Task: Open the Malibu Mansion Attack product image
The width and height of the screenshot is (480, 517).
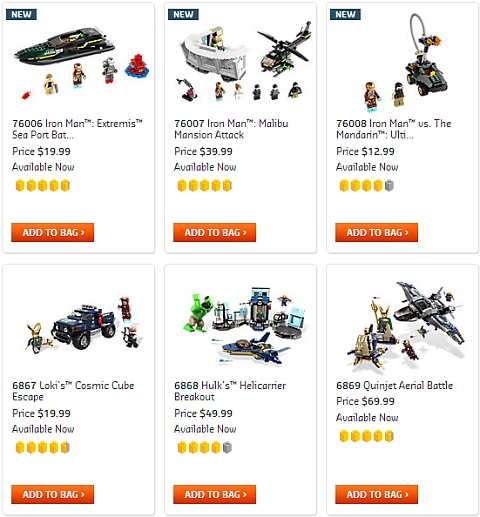Action: point(243,62)
